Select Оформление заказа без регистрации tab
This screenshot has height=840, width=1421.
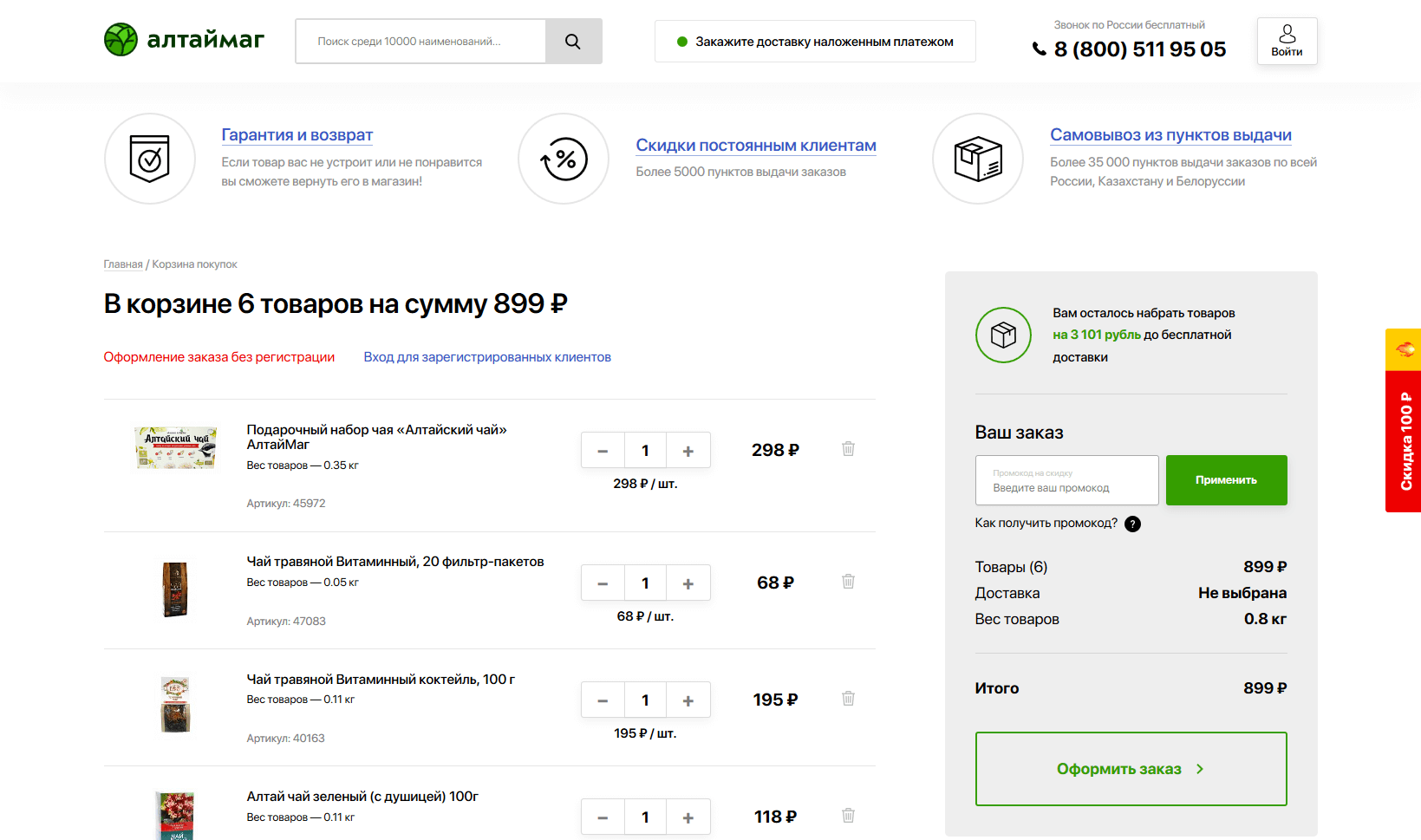[219, 357]
